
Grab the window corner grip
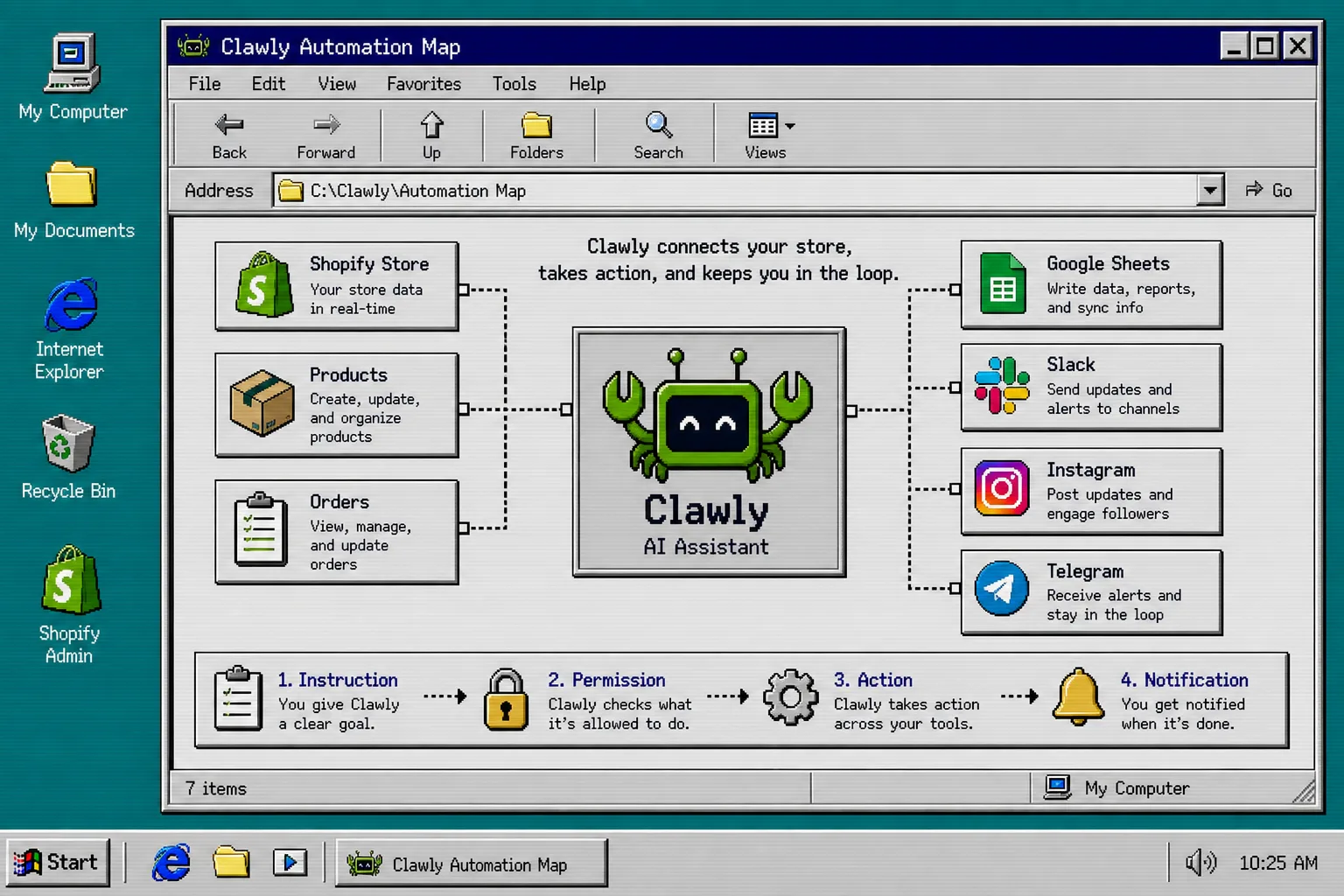point(1304,791)
